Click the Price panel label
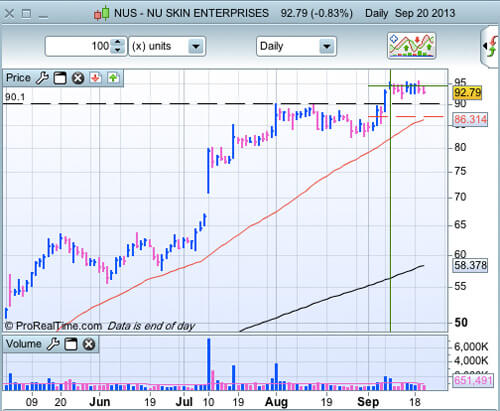Viewport: 500px width, 411px height. tap(18, 78)
